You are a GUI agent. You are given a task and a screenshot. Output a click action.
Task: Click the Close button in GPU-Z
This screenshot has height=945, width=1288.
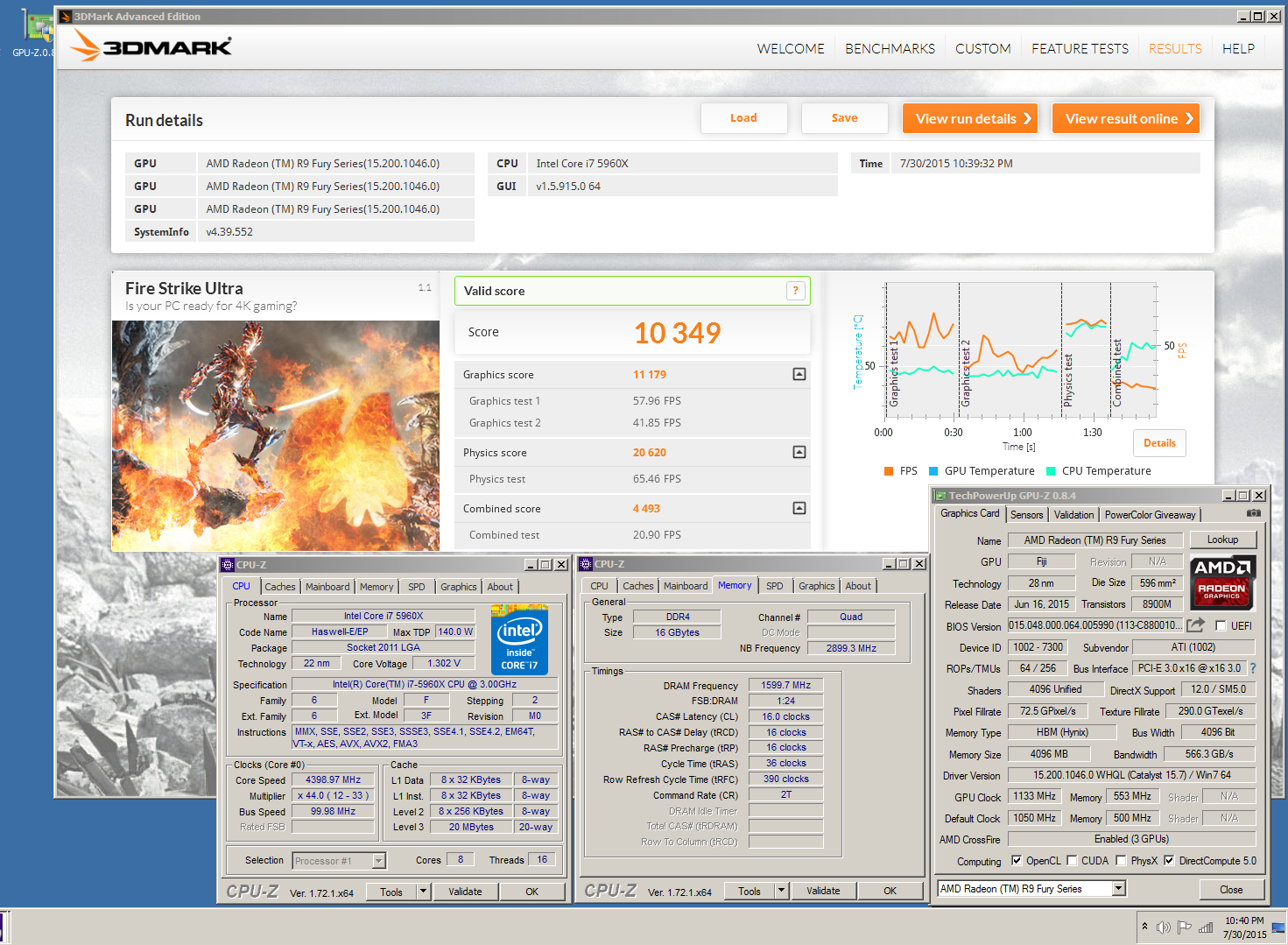[x=1231, y=889]
